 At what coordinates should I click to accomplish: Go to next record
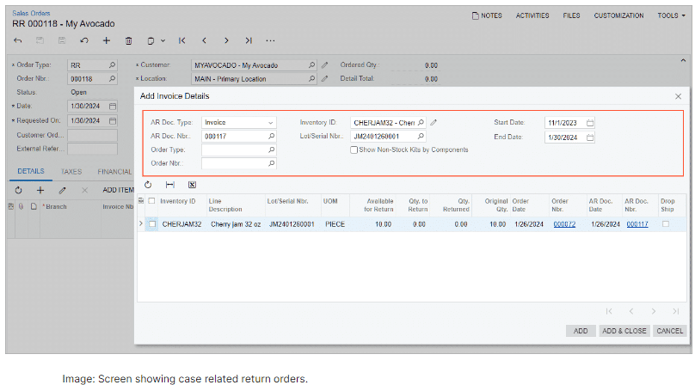[226, 41]
